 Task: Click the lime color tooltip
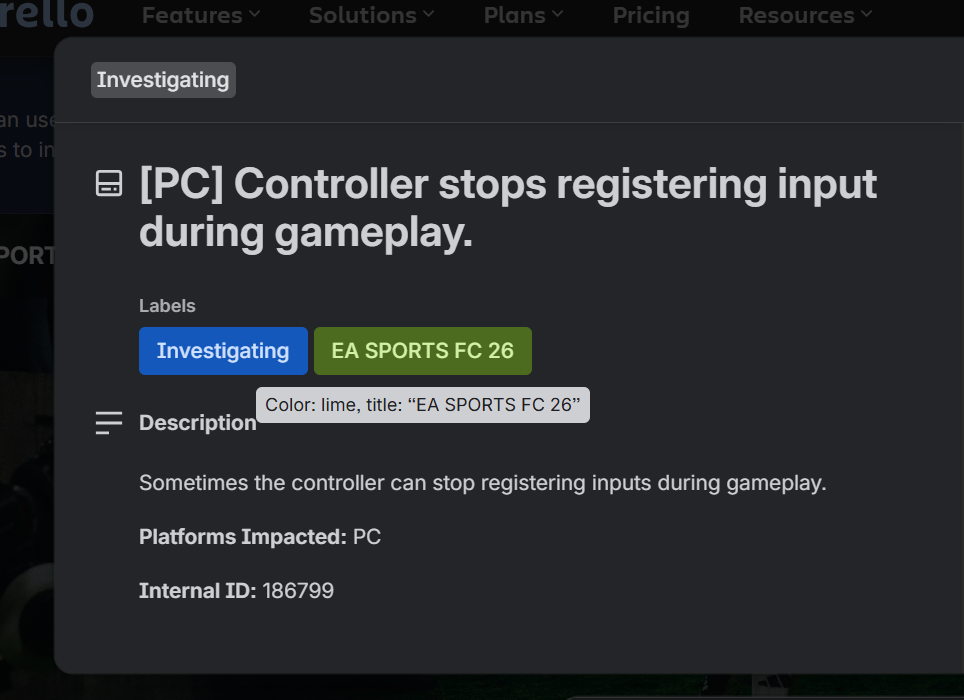click(x=423, y=405)
